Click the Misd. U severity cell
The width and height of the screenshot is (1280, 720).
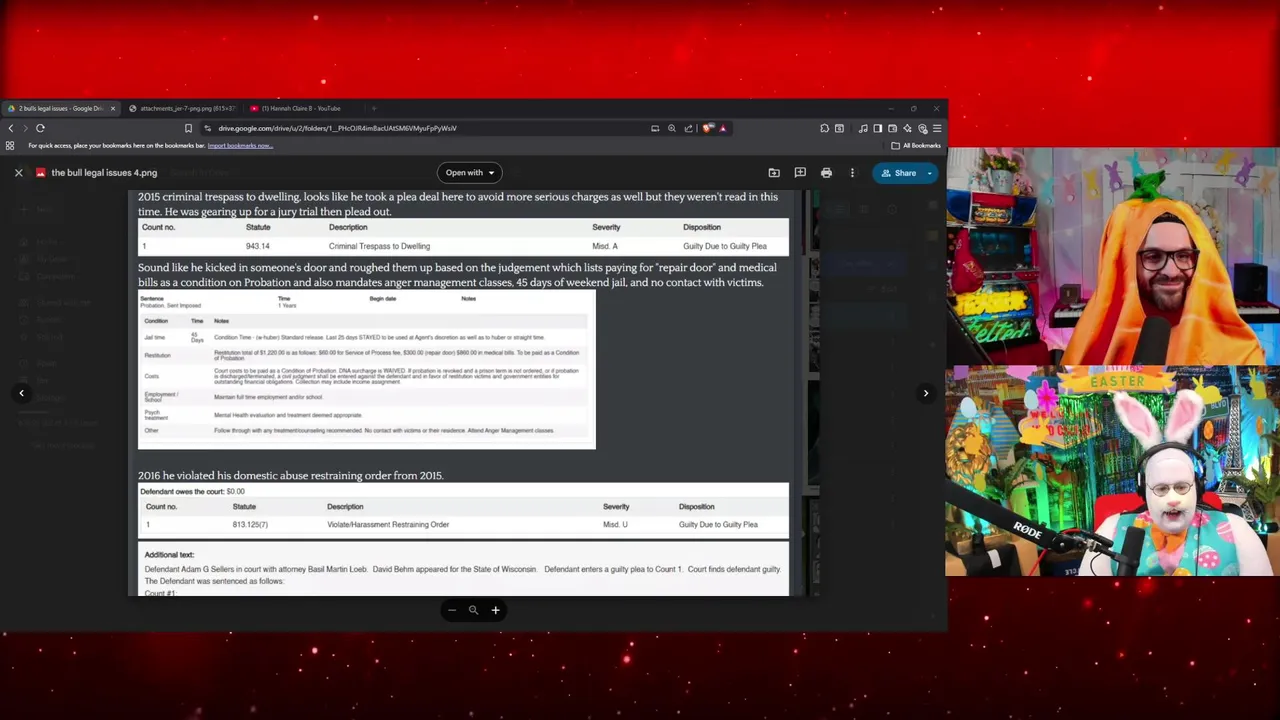[616, 524]
